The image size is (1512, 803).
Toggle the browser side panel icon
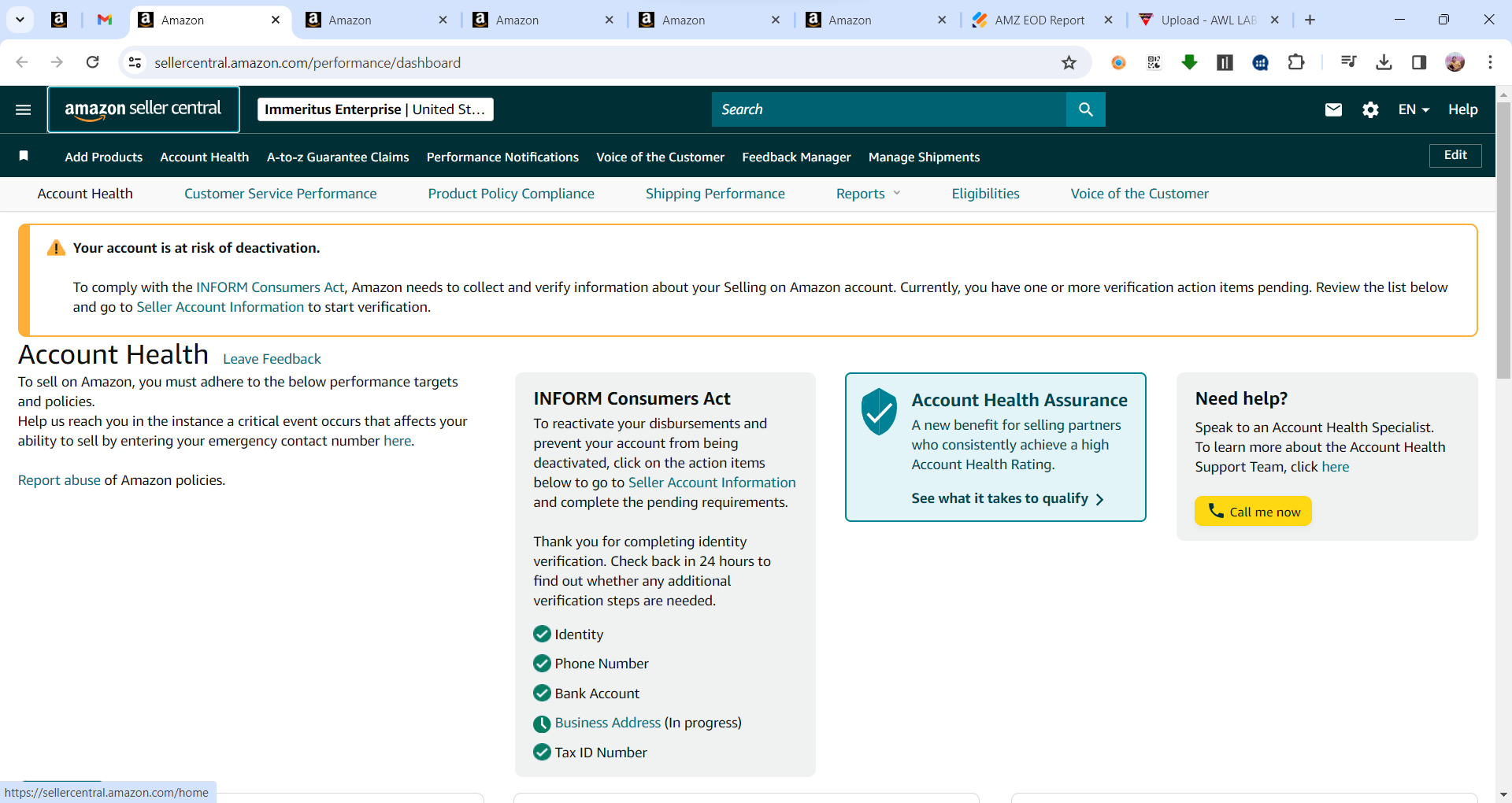[1419, 62]
